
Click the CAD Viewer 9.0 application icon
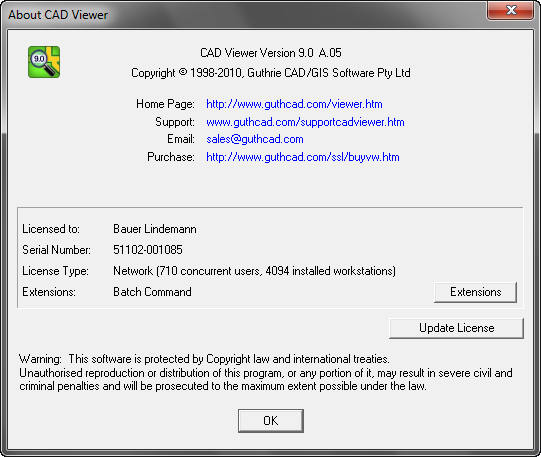tap(44, 62)
